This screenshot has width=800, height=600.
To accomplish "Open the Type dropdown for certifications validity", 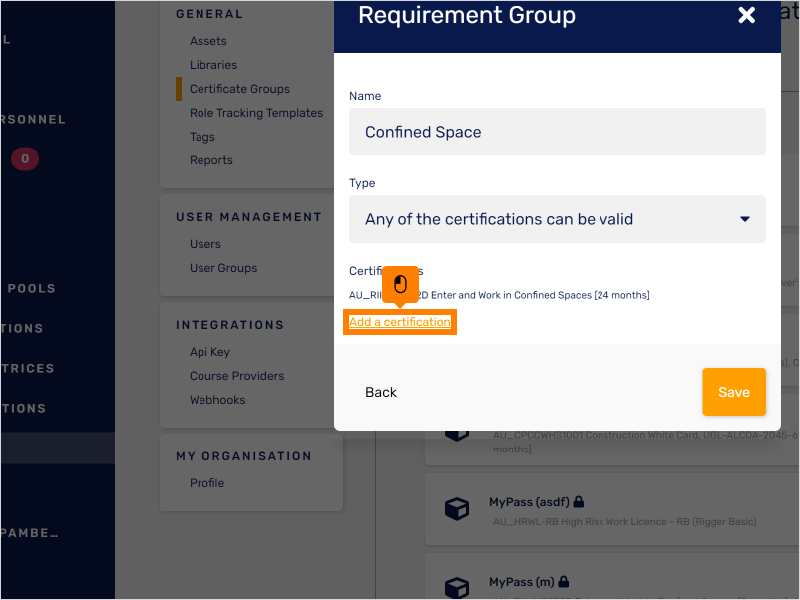I will pyautogui.click(x=557, y=218).
